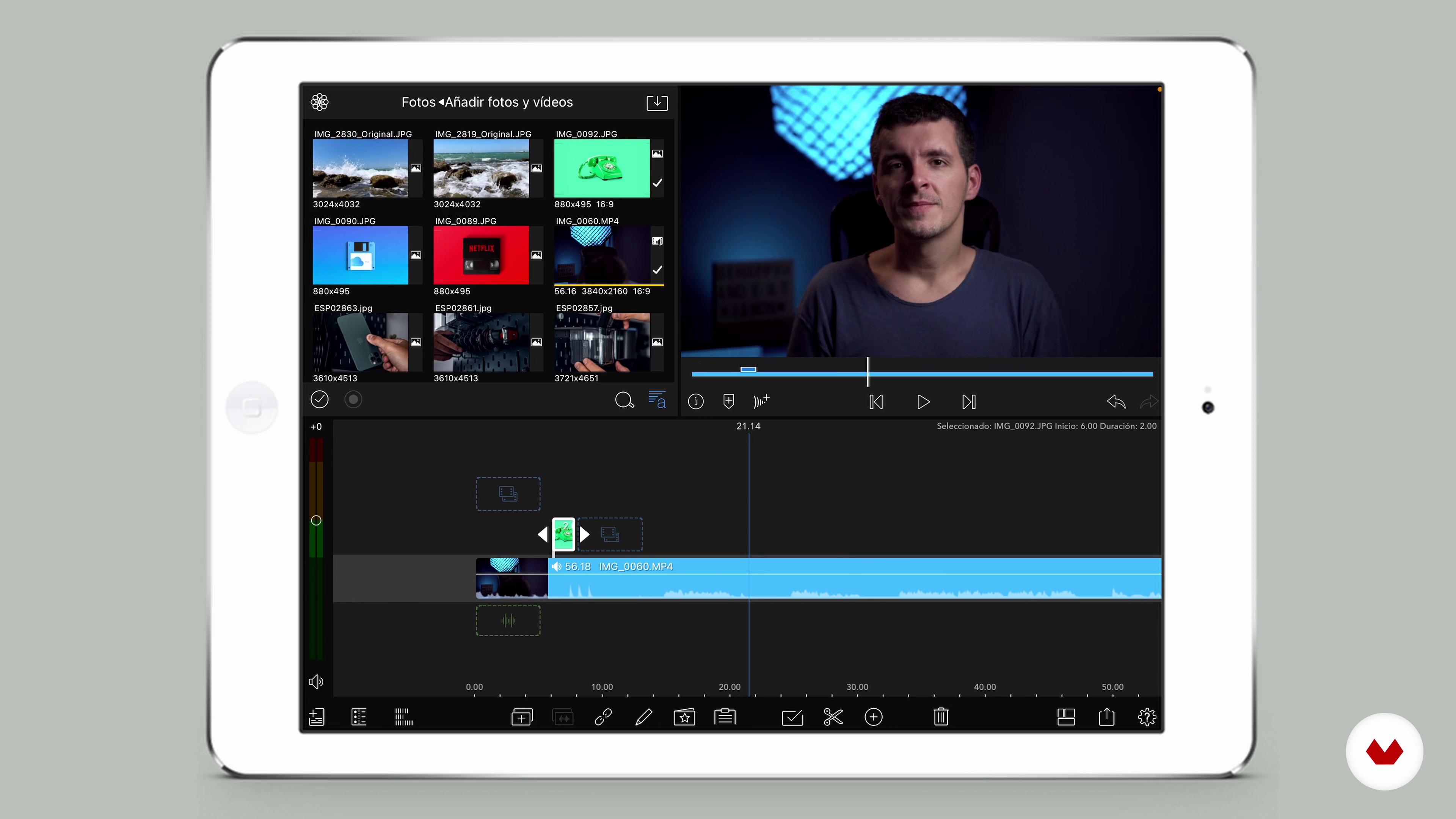Image resolution: width=1456 pixels, height=819 pixels.
Task: Select the IMG_0089.JPG Netflix thumbnail
Action: 481,255
